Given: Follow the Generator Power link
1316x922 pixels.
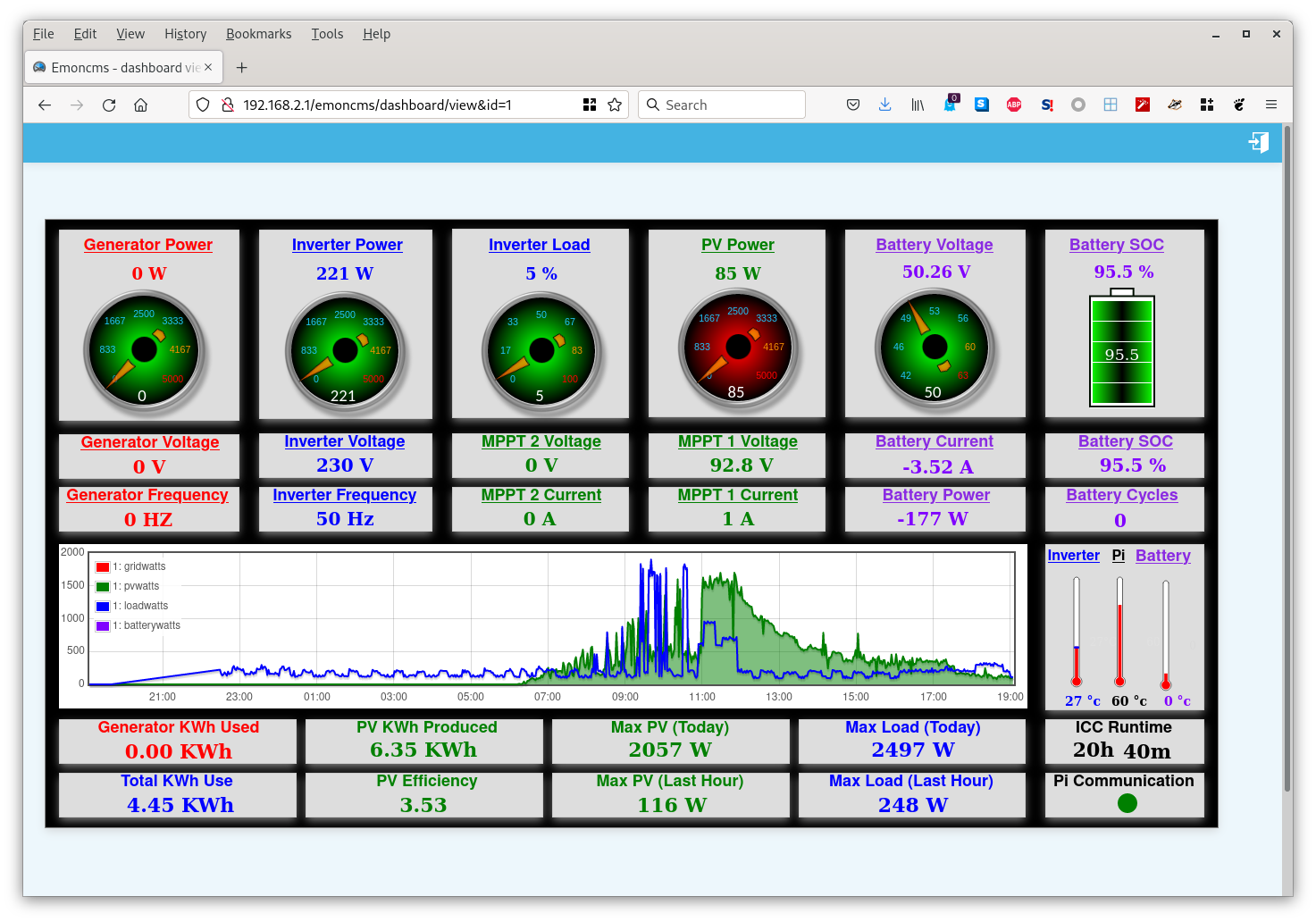Looking at the screenshot, I should click(x=148, y=245).
